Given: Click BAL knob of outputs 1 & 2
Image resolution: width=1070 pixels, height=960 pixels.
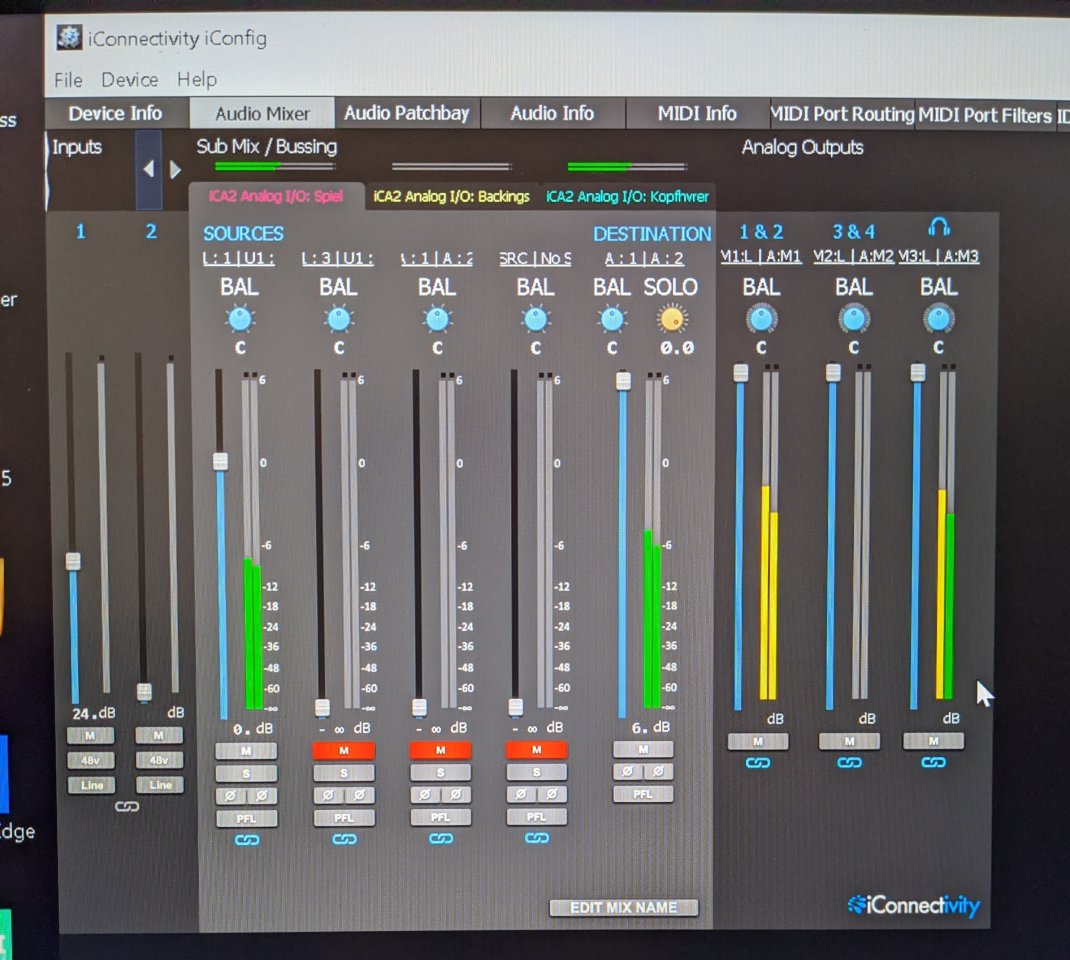Looking at the screenshot, I should pyautogui.click(x=762, y=319).
